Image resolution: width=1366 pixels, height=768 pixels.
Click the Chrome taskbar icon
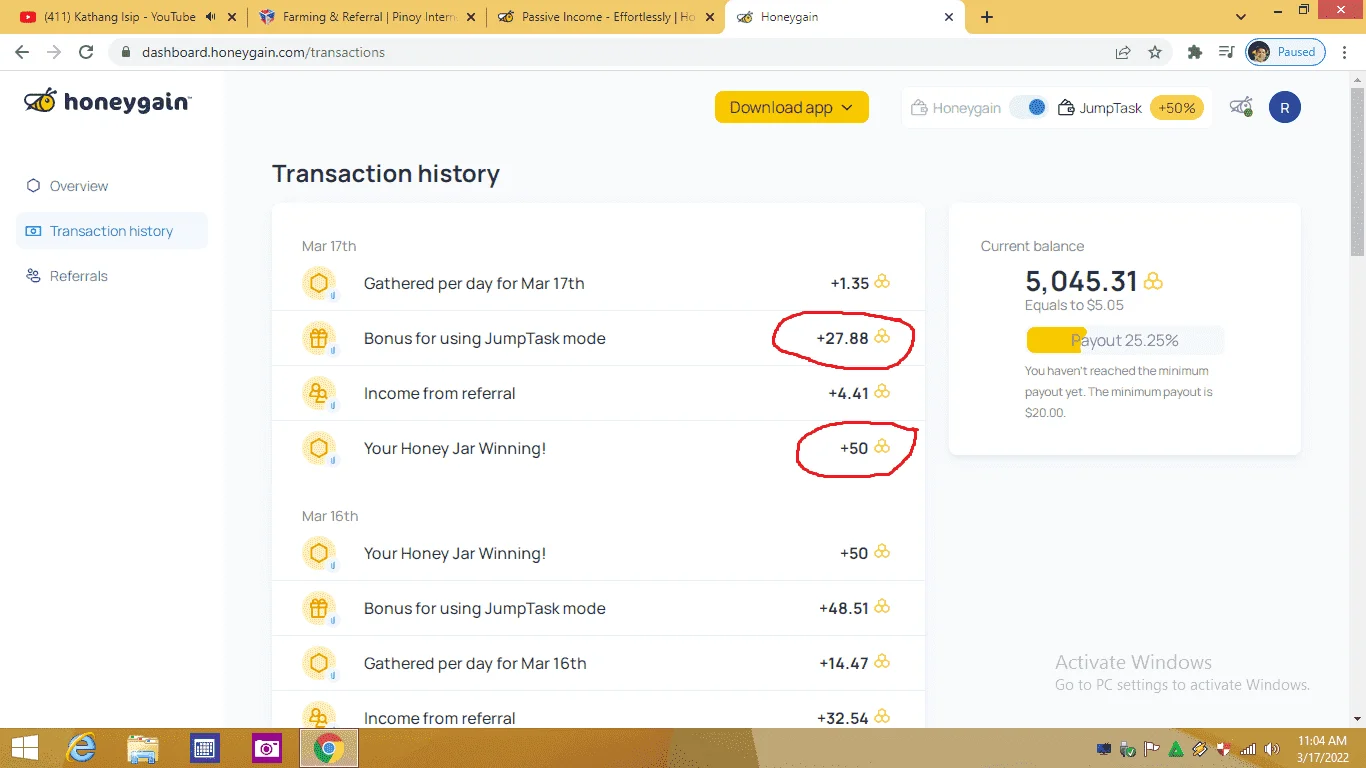[329, 748]
